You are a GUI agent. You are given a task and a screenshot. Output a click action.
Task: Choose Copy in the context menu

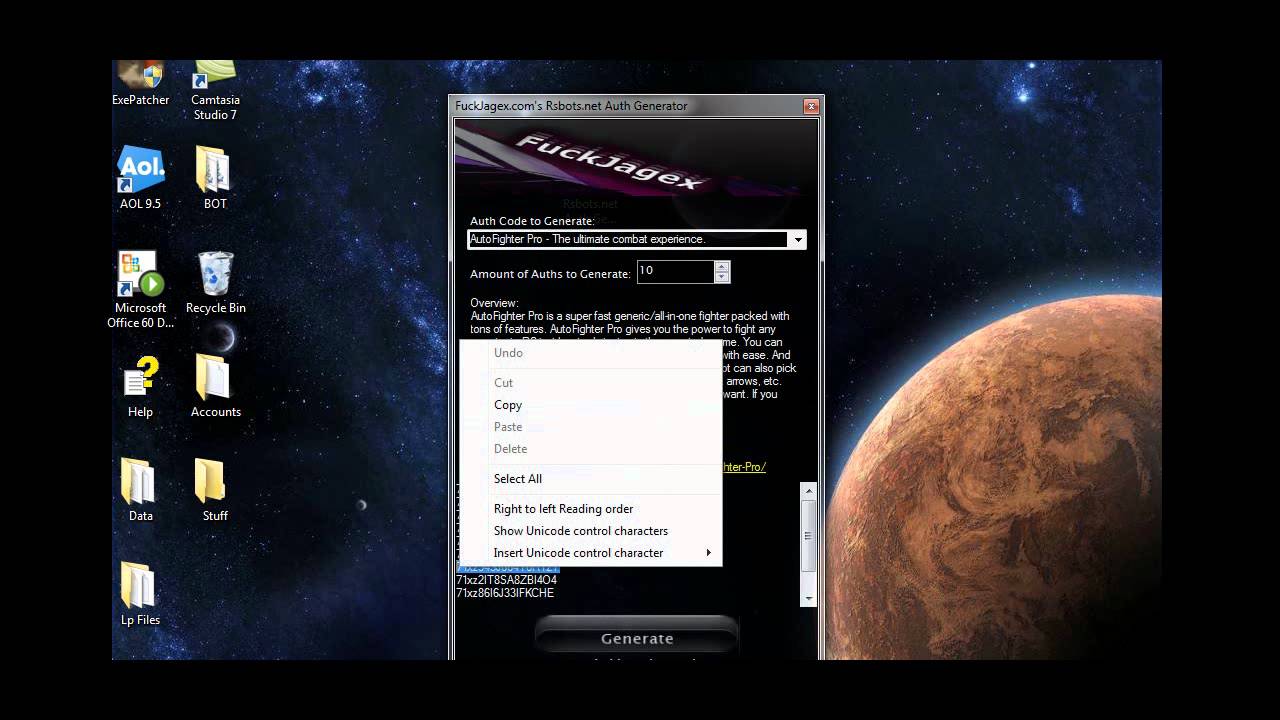(590, 405)
